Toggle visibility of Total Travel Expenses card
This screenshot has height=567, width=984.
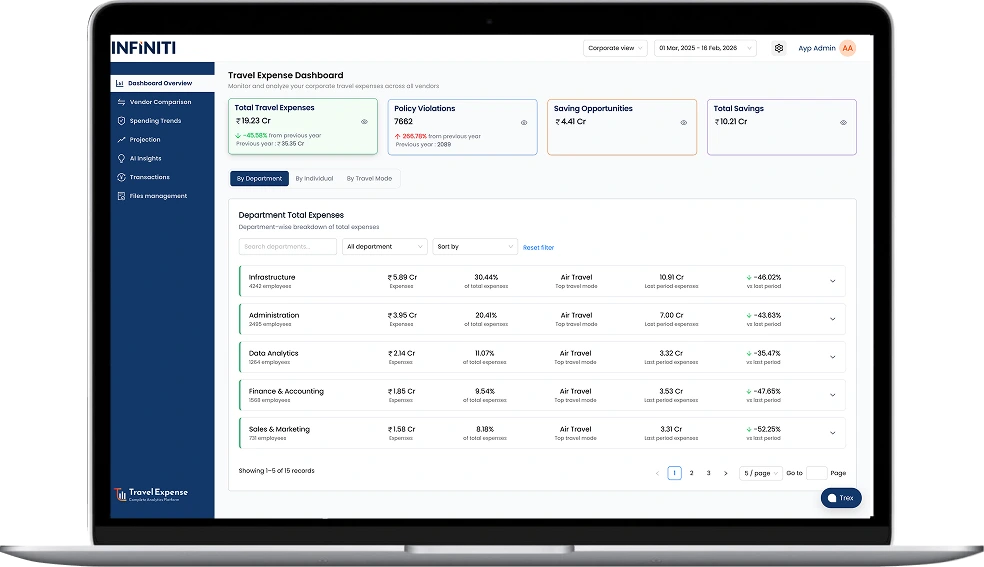tap(364, 122)
